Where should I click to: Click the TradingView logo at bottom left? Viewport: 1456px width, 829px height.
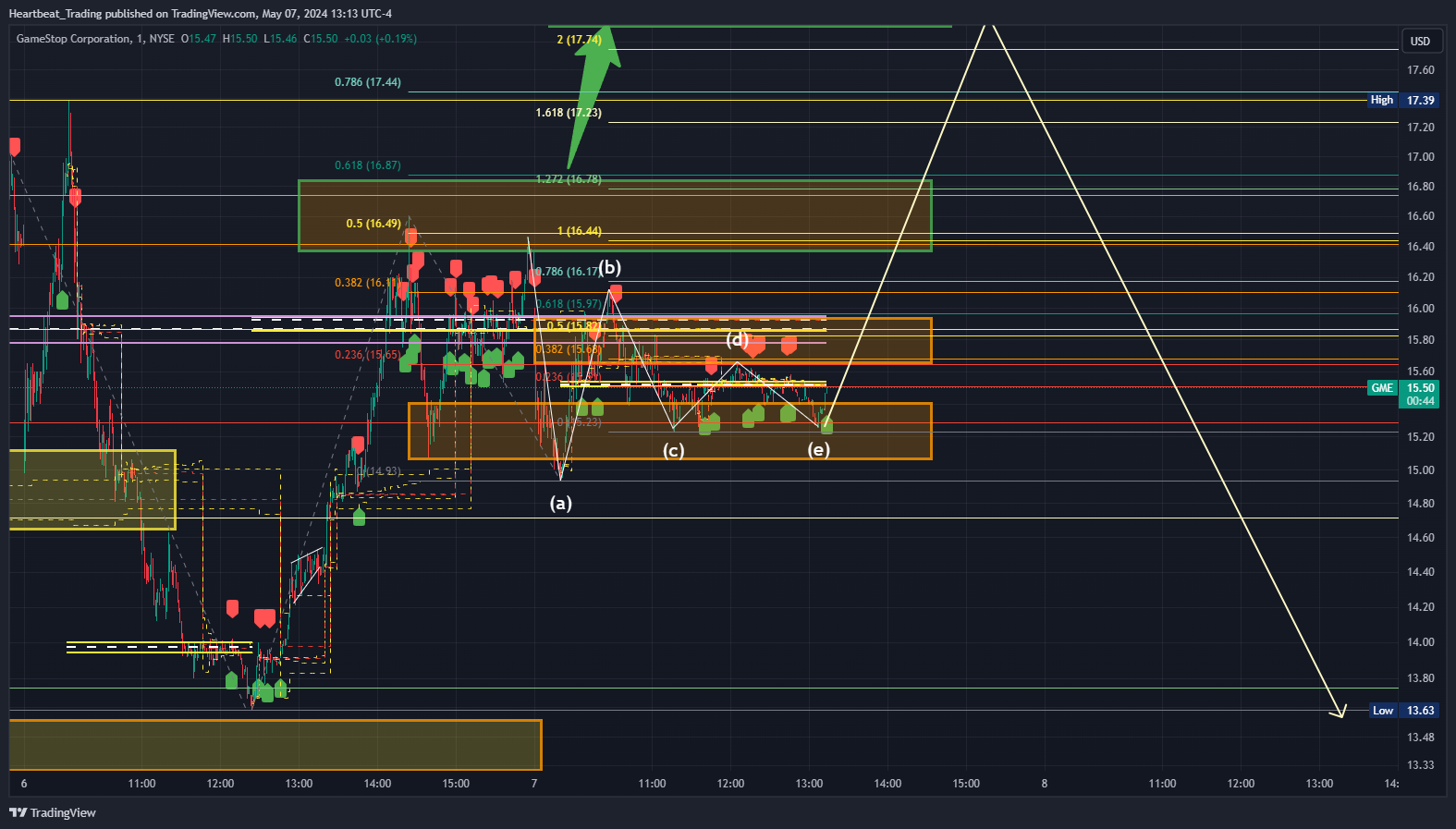[53, 812]
